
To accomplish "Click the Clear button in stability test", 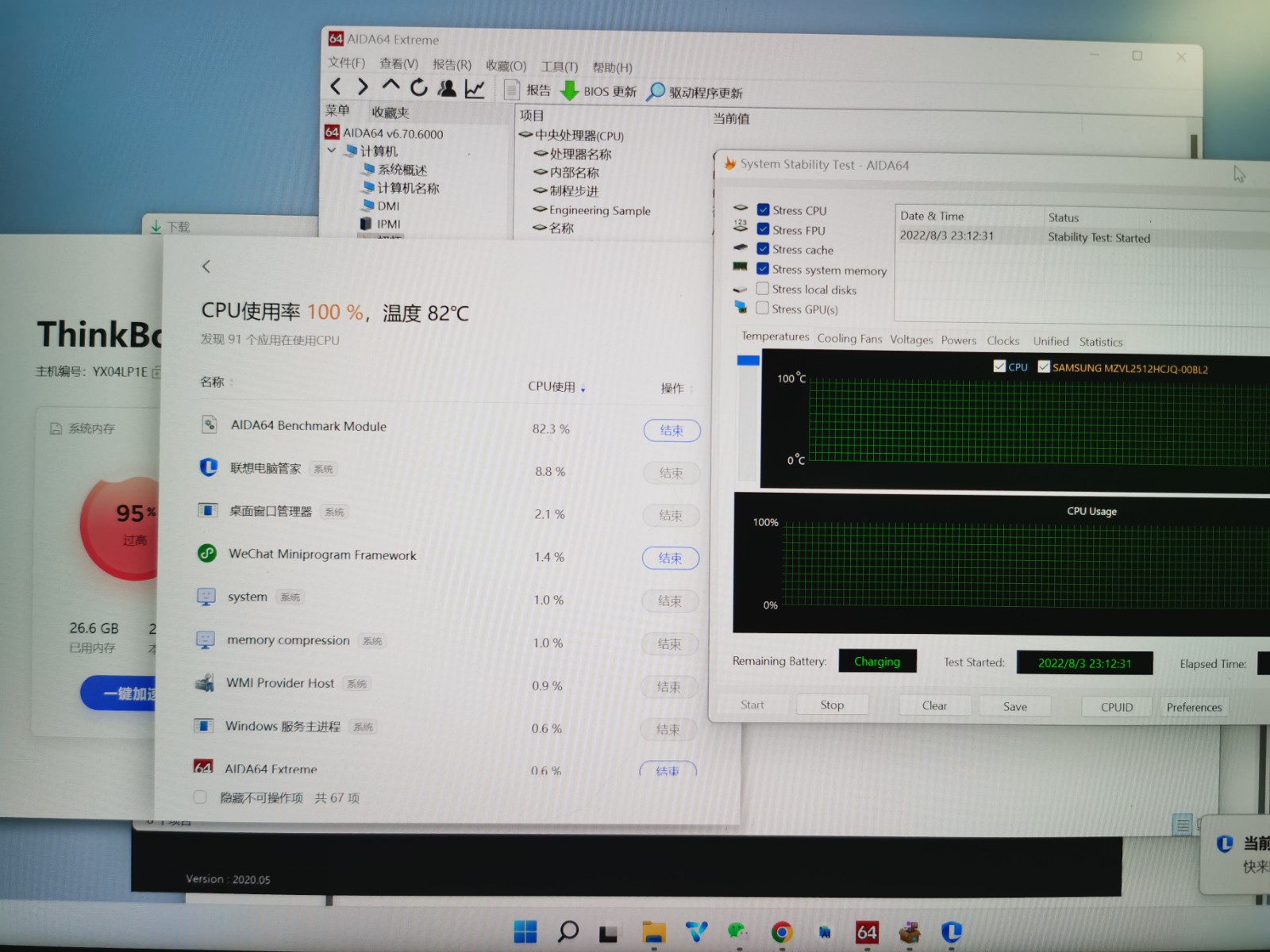I will click(x=934, y=705).
